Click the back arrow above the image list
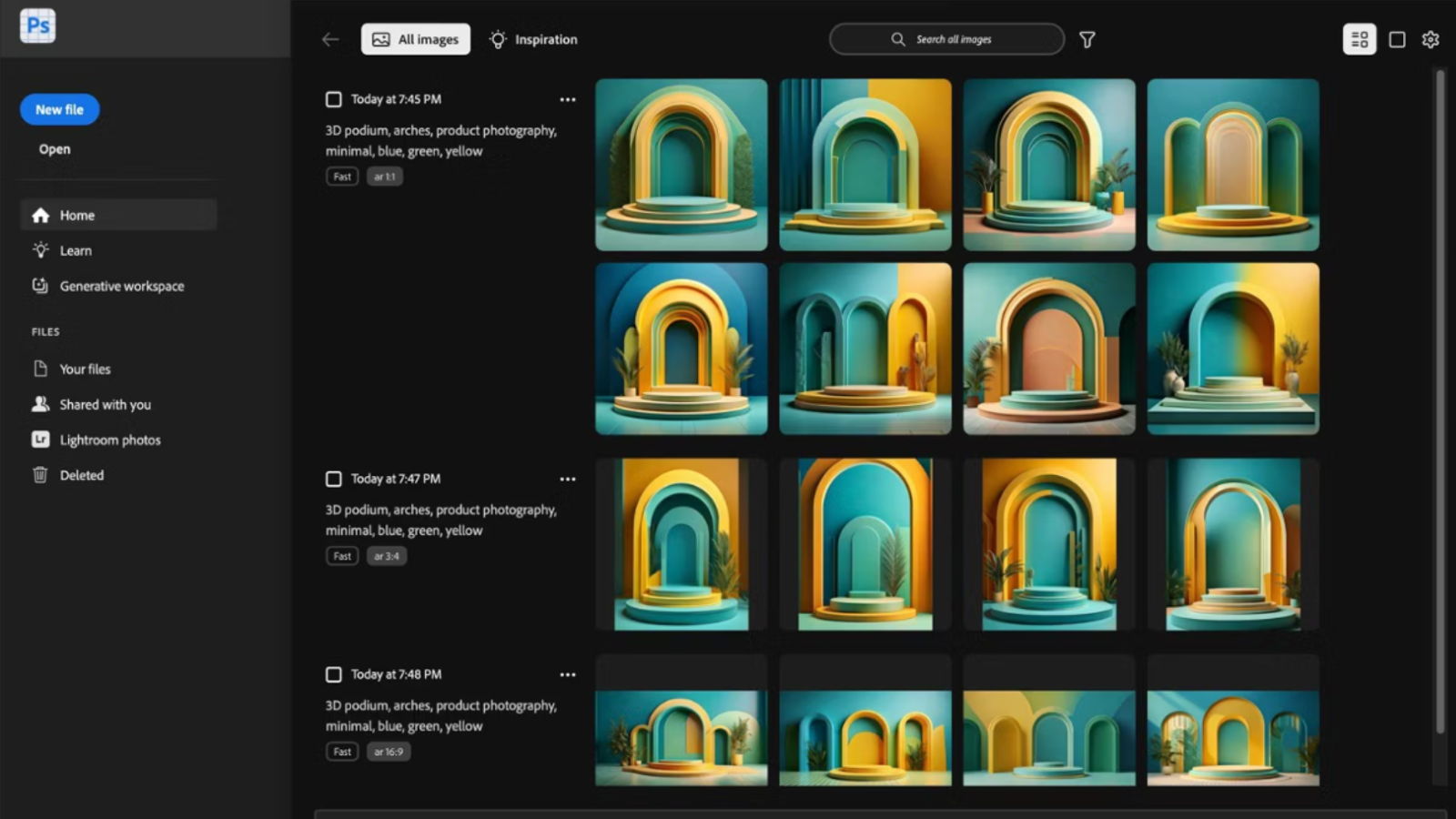This screenshot has width=1456, height=819. (x=329, y=39)
